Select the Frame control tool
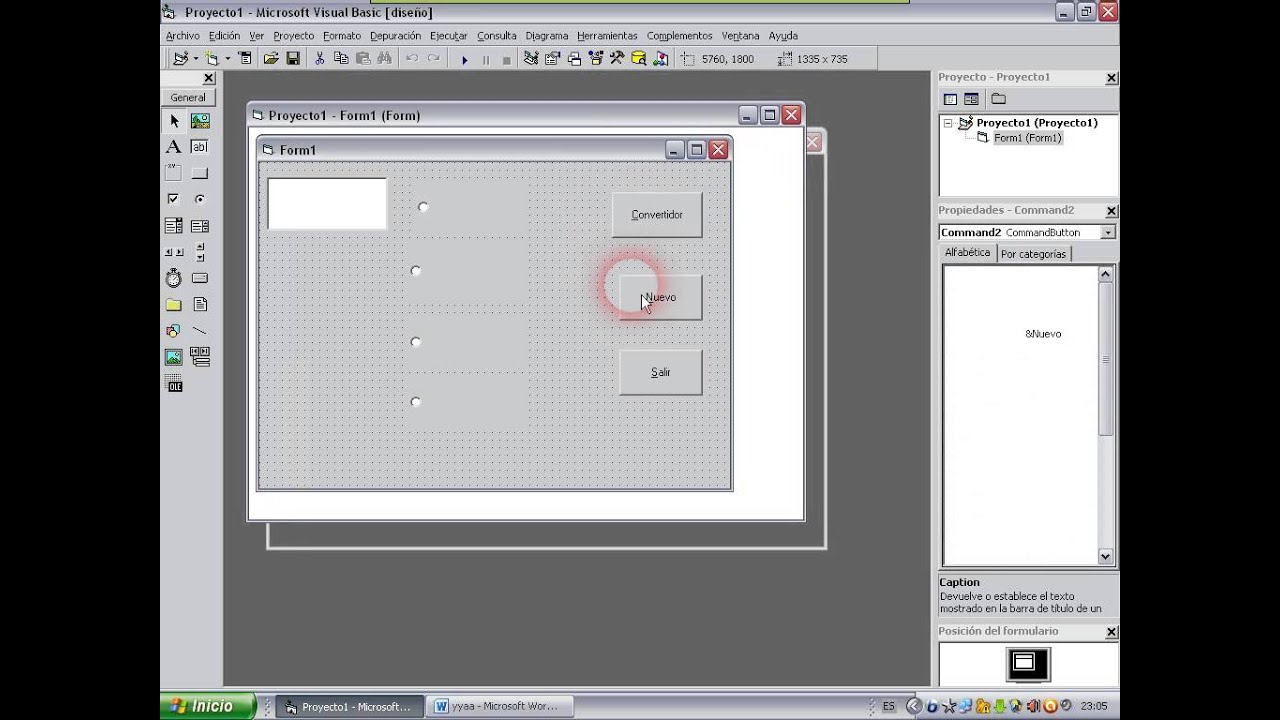Screen dimensions: 1280x720 [174, 173]
